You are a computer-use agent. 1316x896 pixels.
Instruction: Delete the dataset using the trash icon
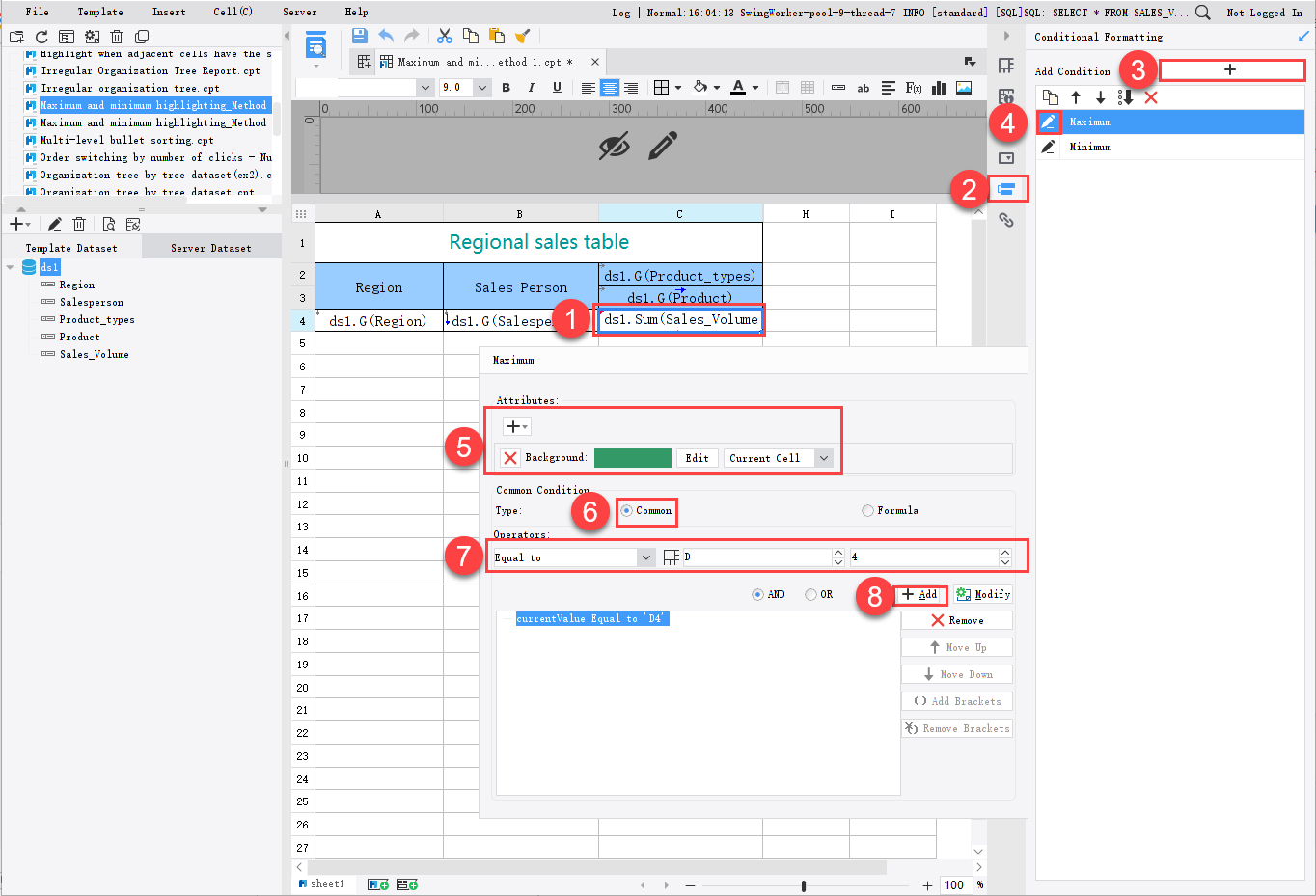tap(79, 223)
